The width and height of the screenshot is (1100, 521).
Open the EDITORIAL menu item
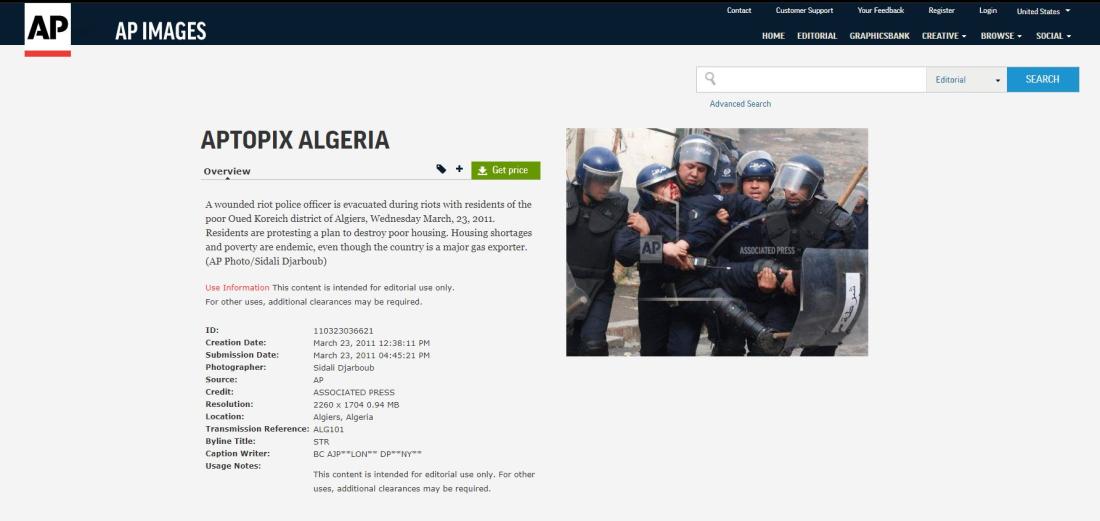817,36
